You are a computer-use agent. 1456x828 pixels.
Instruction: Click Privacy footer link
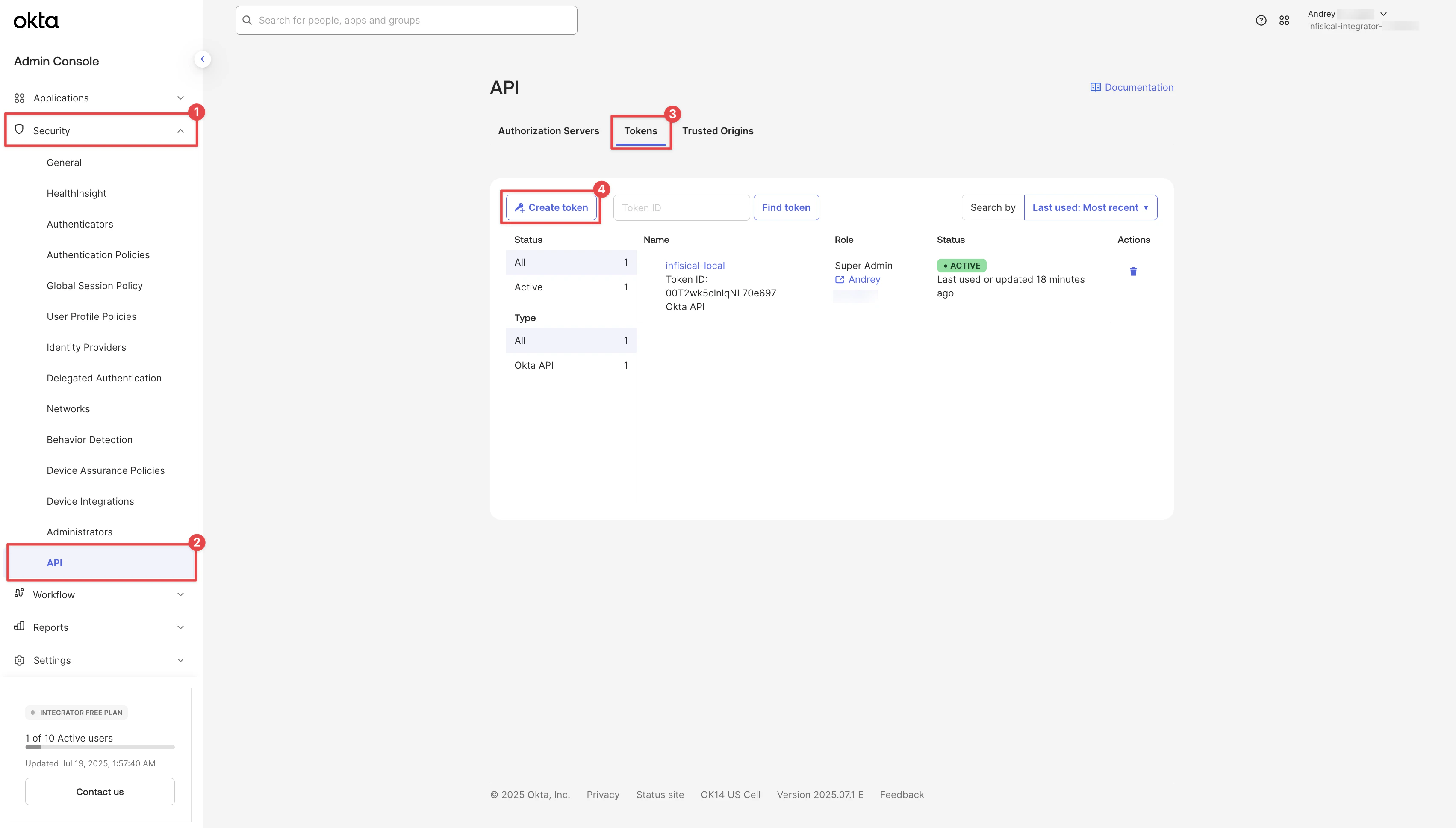[x=603, y=795]
